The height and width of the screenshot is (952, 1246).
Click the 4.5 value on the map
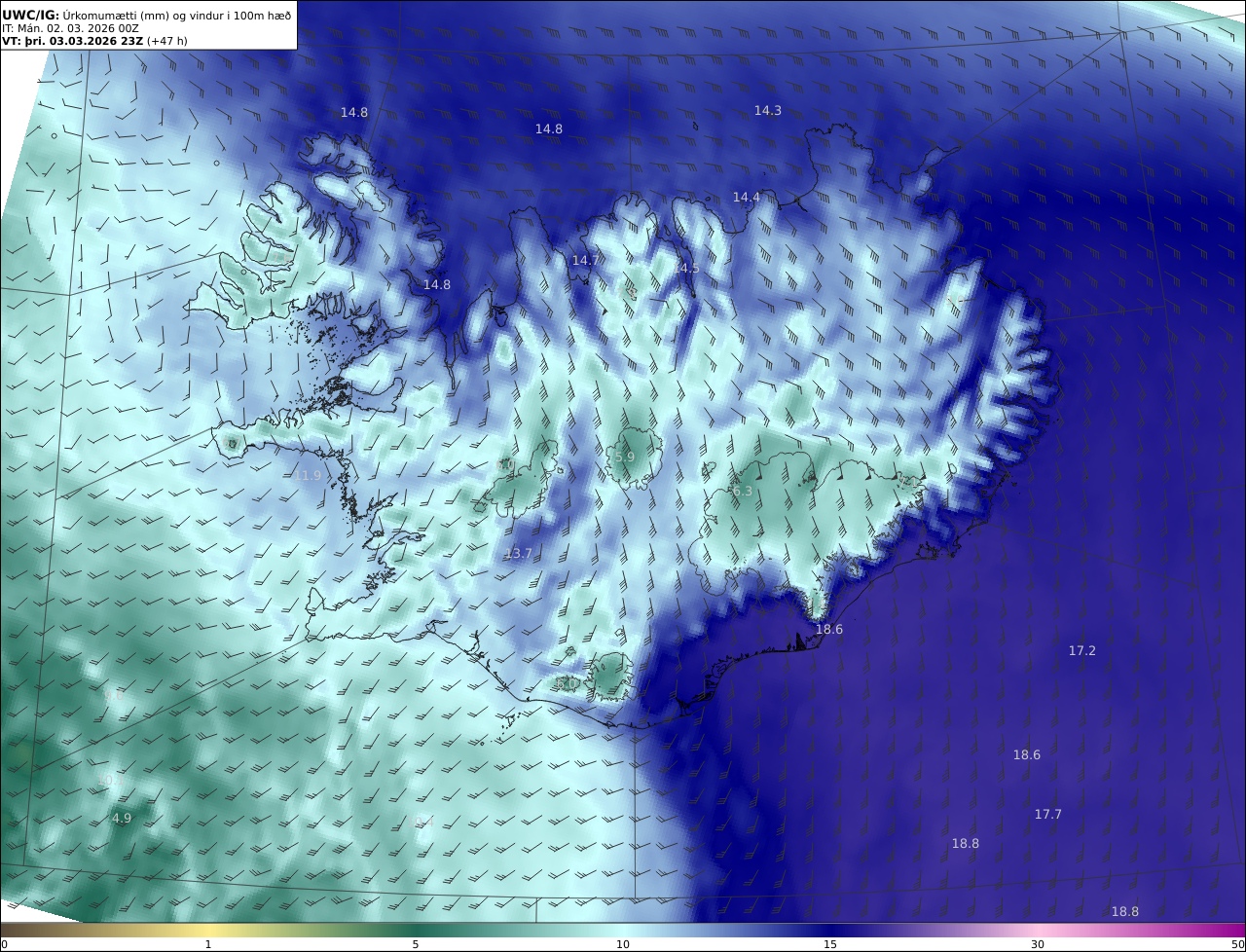click(689, 269)
